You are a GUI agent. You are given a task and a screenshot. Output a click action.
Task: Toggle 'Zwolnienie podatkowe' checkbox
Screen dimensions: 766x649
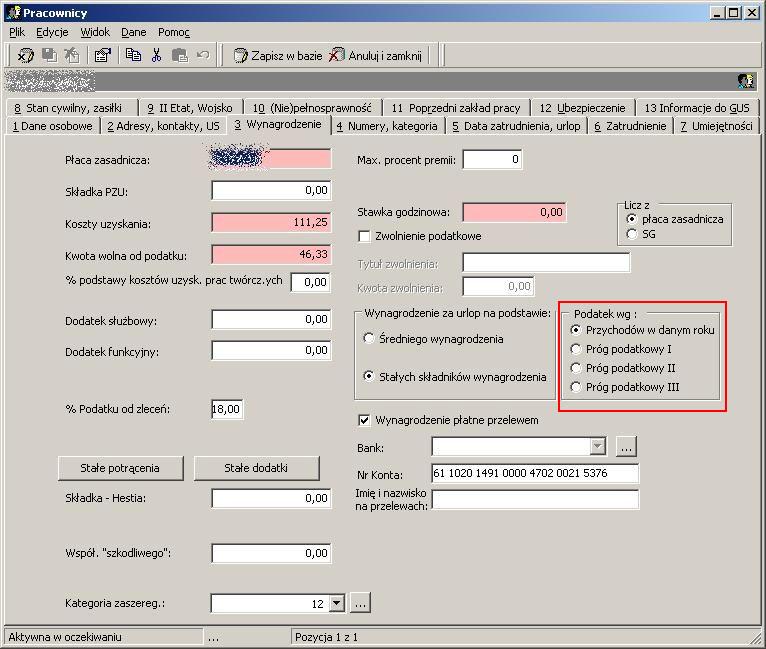click(364, 236)
